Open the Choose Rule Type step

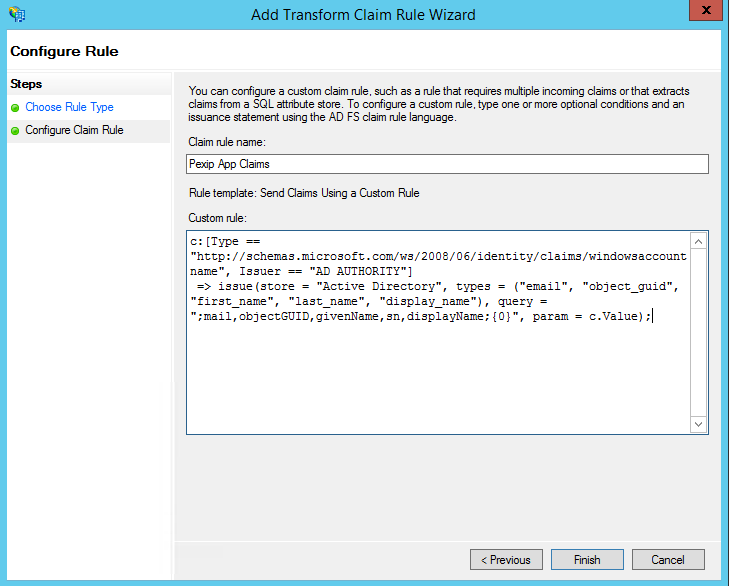coord(69,107)
